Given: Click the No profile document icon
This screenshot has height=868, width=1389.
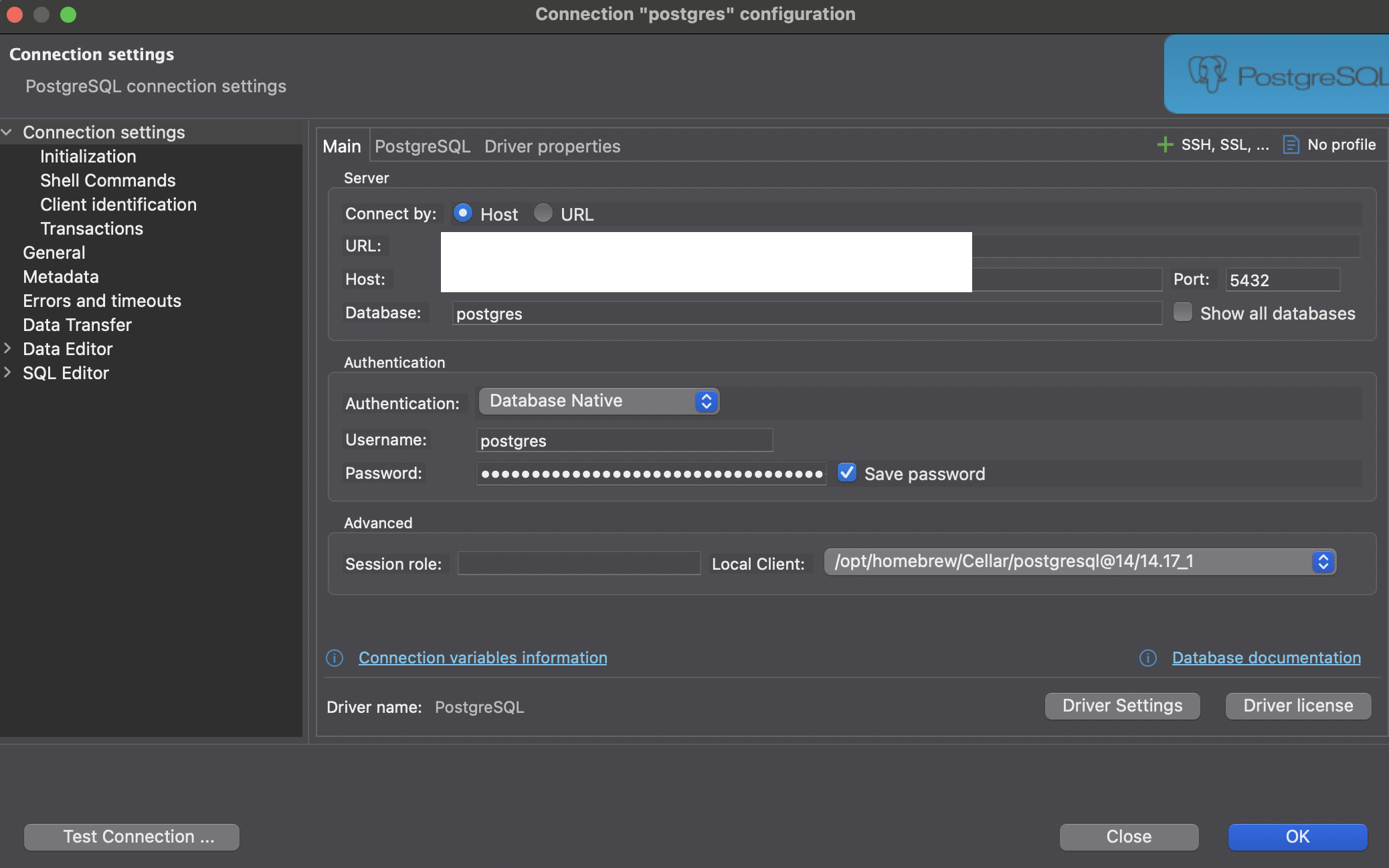Looking at the screenshot, I should [1291, 144].
